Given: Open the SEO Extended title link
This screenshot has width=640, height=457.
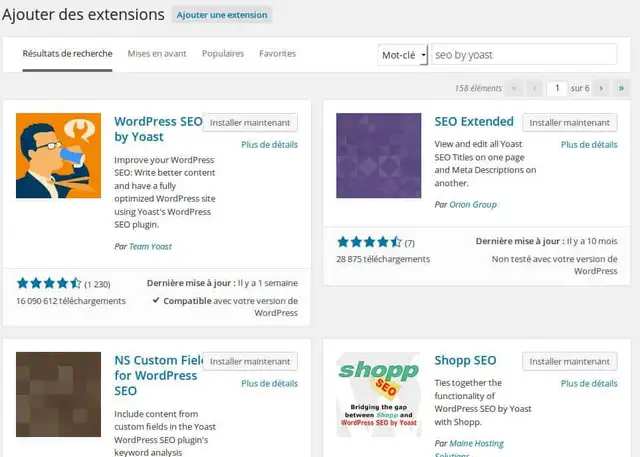Looking at the screenshot, I should click(x=474, y=122).
